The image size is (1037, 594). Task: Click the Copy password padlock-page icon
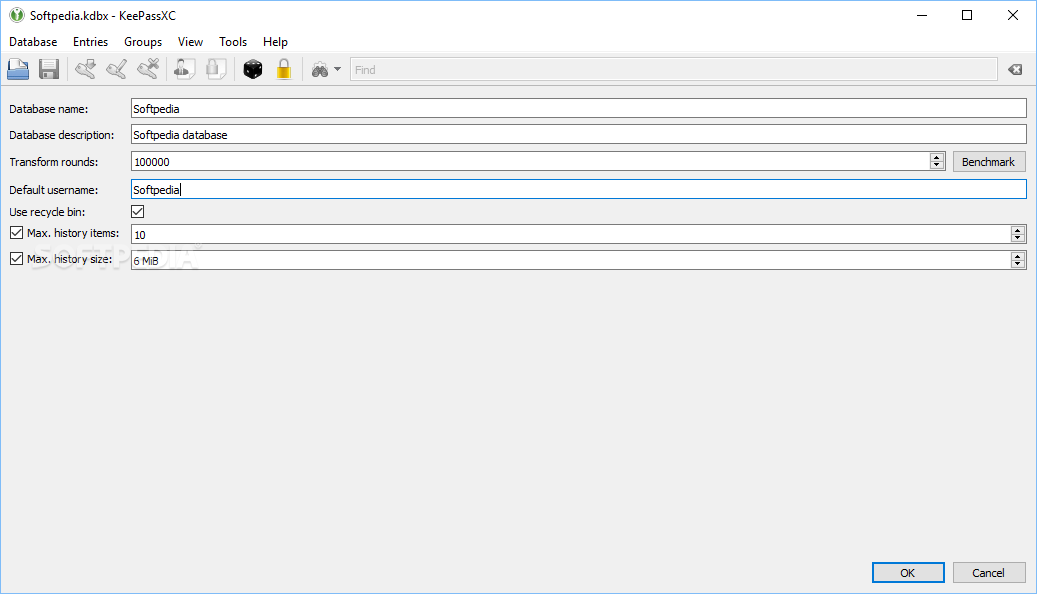[216, 69]
